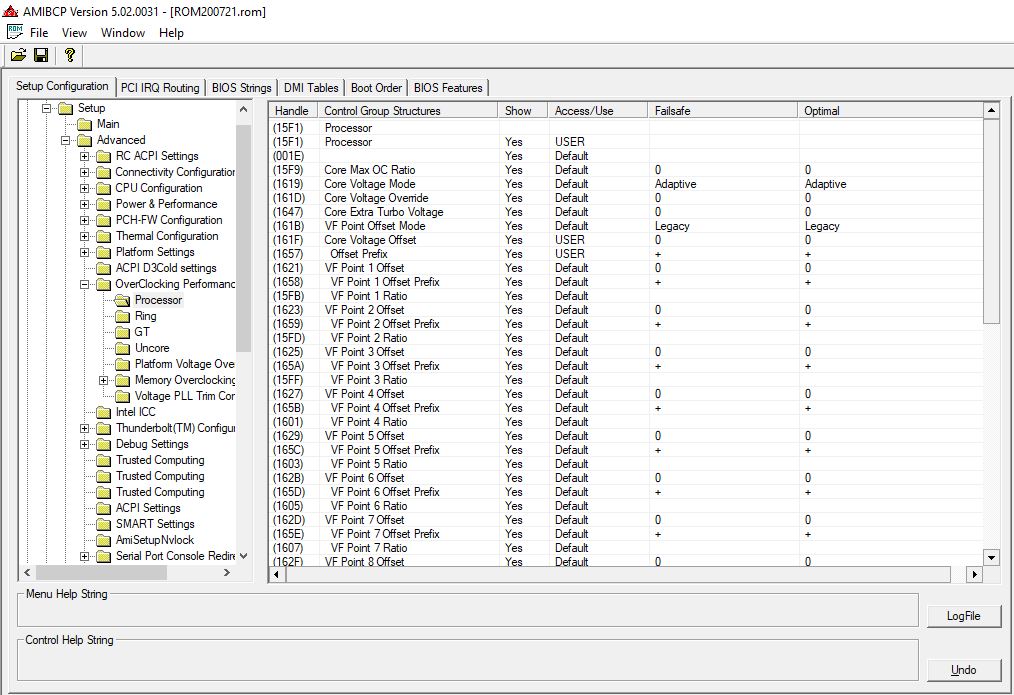Collapse the OverClocking Performance node
This screenshot has width=1014, height=695.
coord(85,284)
